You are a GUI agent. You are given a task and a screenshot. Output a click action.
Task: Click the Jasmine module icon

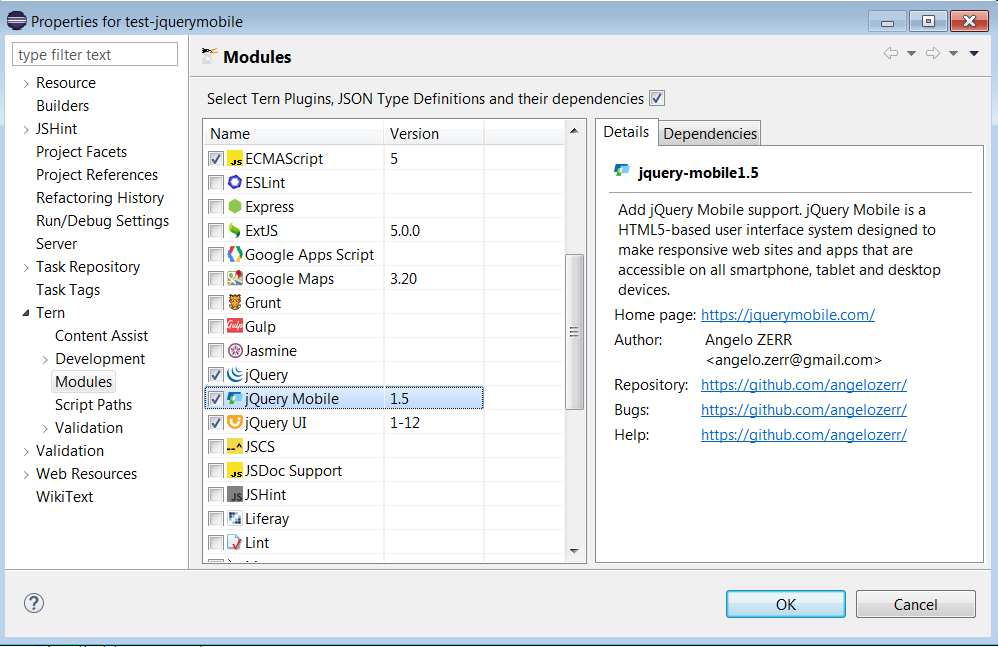(236, 350)
